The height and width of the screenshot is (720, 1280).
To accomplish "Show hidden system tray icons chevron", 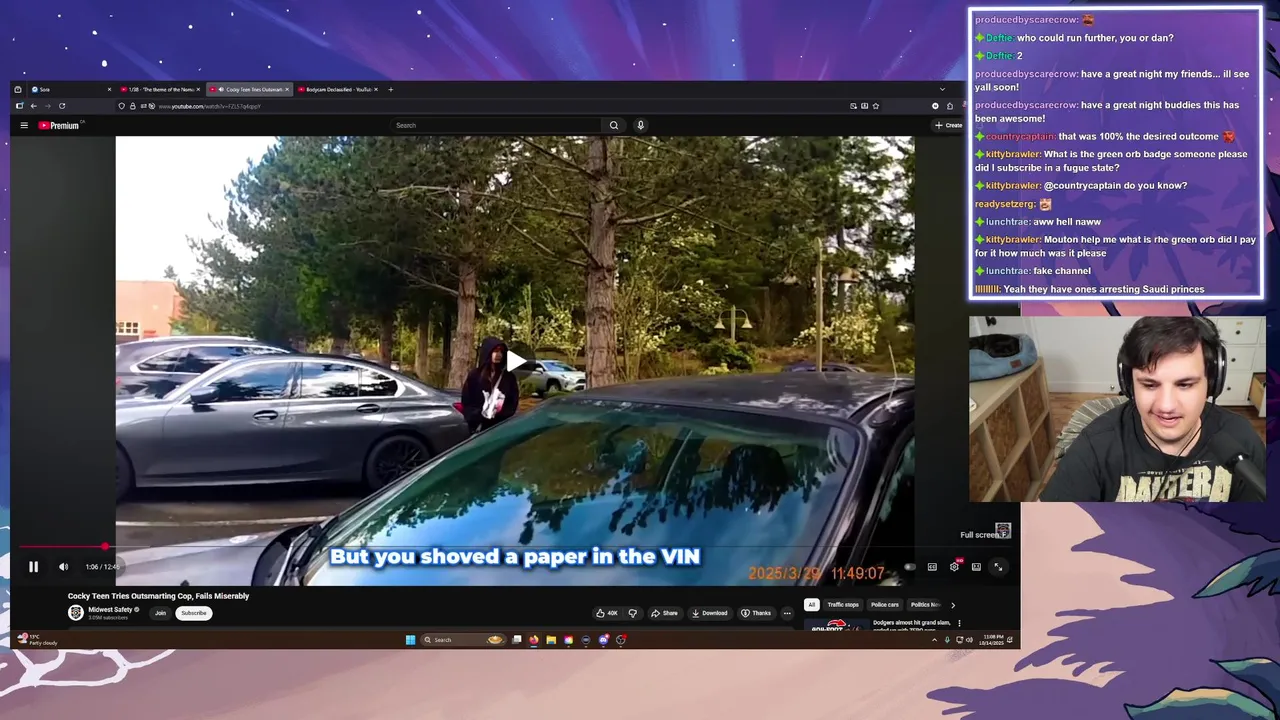I will 934,640.
